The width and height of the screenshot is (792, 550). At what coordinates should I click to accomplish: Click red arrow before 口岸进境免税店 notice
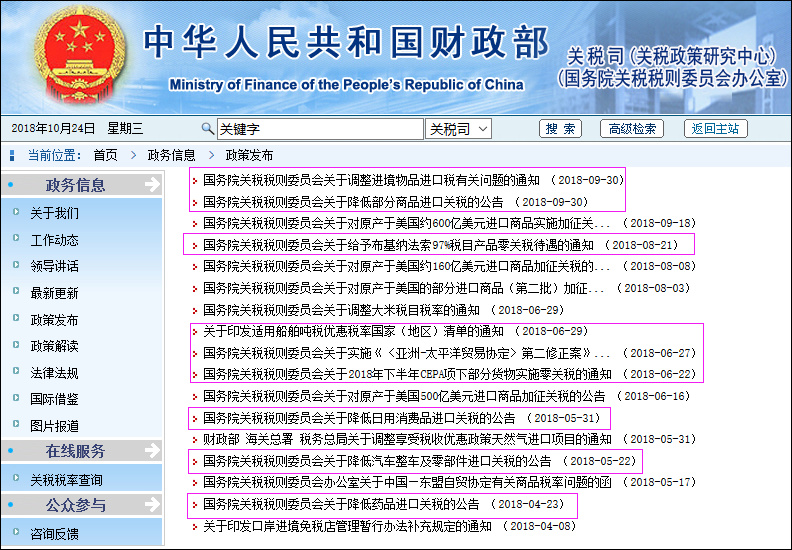click(195, 527)
